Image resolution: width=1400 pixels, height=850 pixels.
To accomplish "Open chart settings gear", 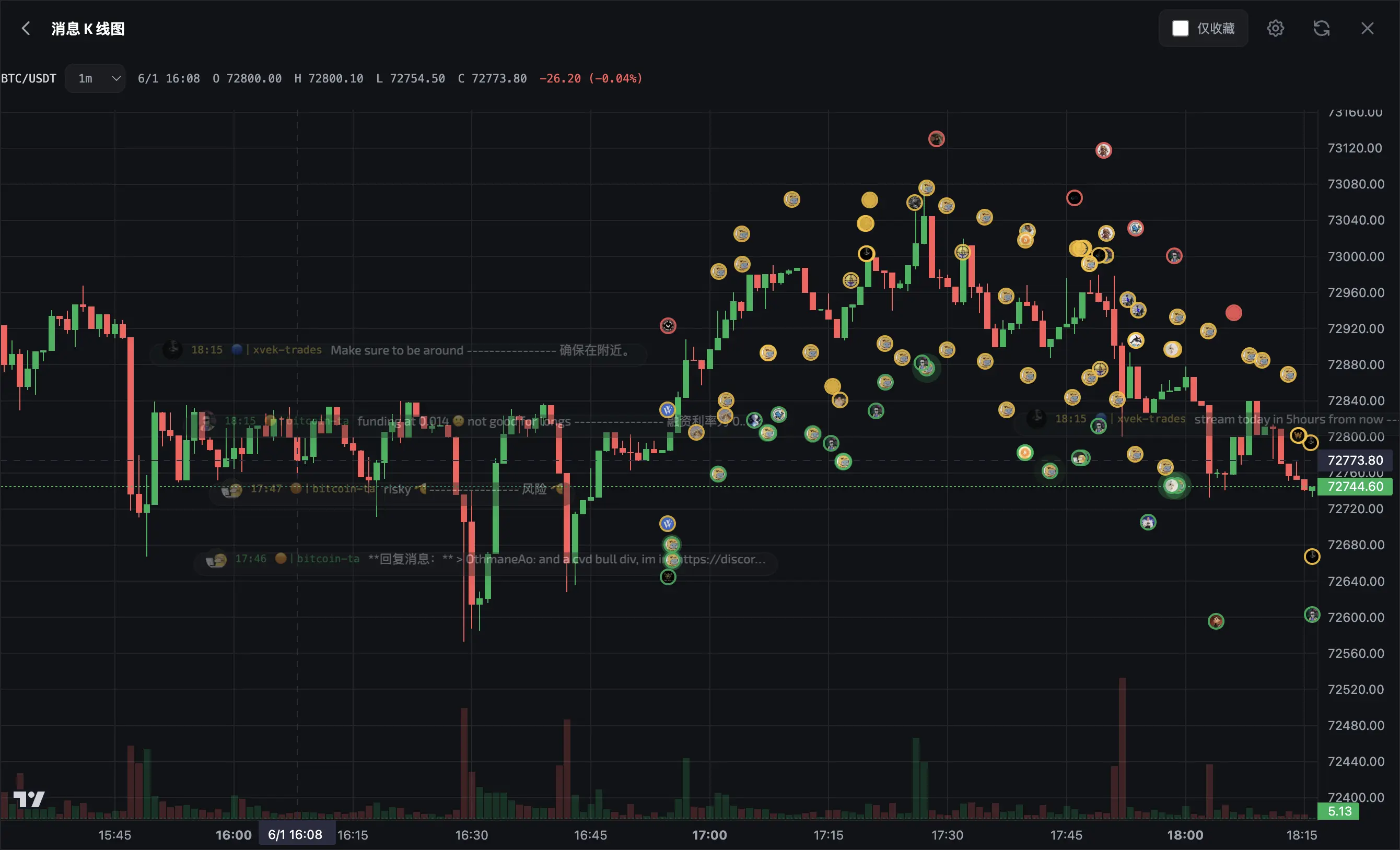I will [x=1275, y=28].
